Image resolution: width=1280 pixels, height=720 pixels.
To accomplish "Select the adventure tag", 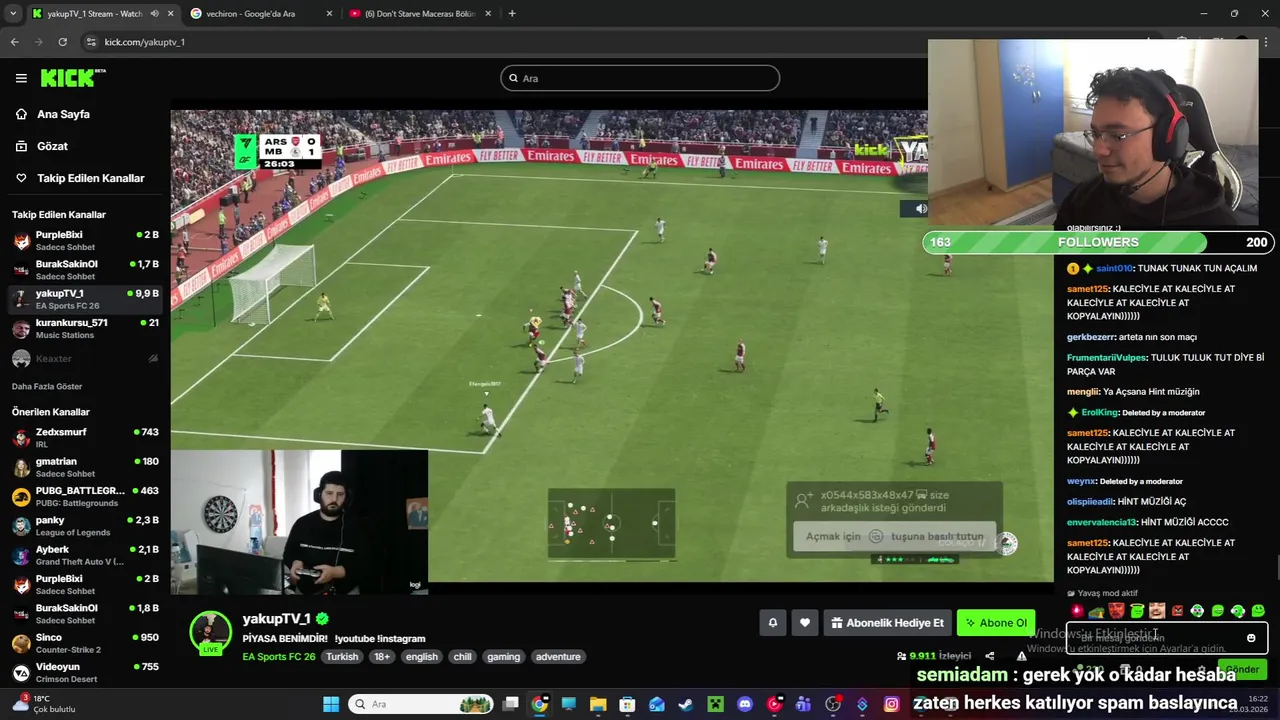I will pyautogui.click(x=558, y=657).
